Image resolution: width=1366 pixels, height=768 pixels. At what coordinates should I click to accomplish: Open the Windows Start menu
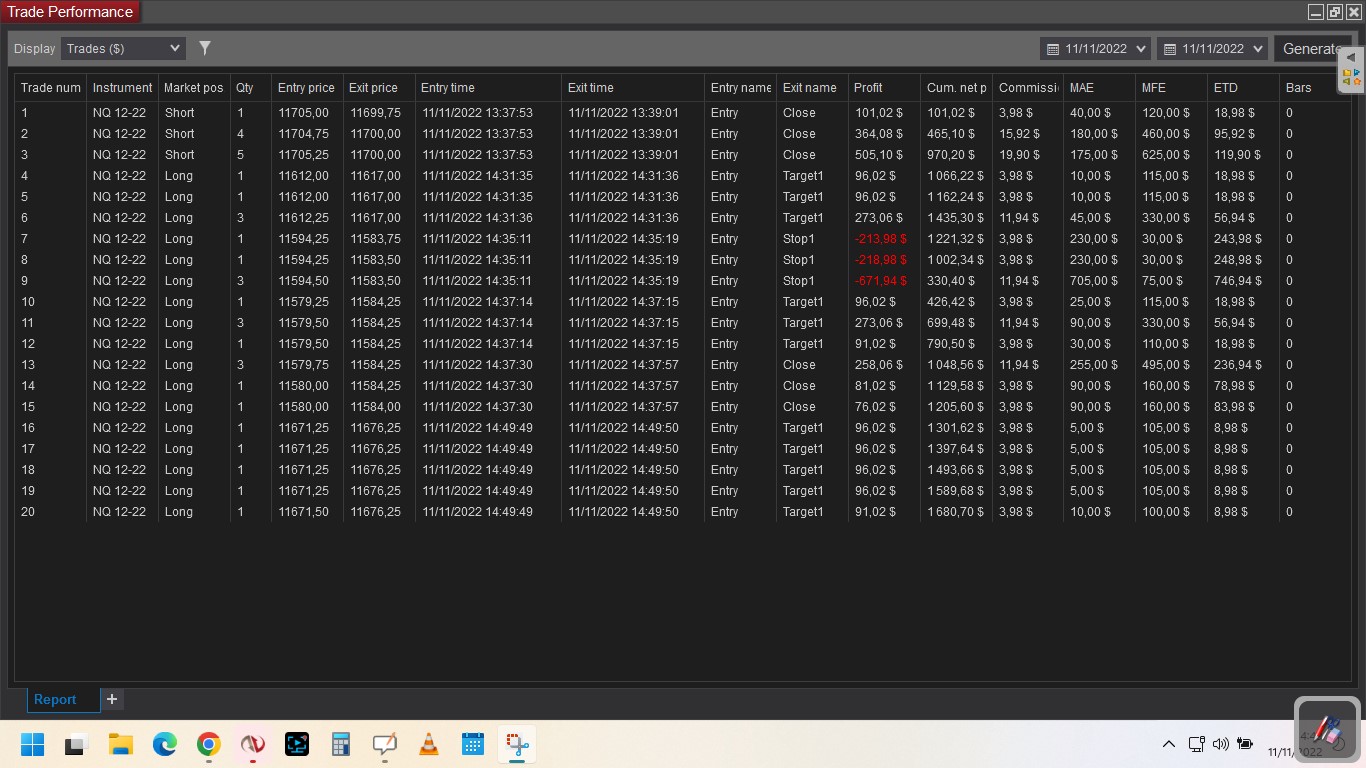(32, 744)
